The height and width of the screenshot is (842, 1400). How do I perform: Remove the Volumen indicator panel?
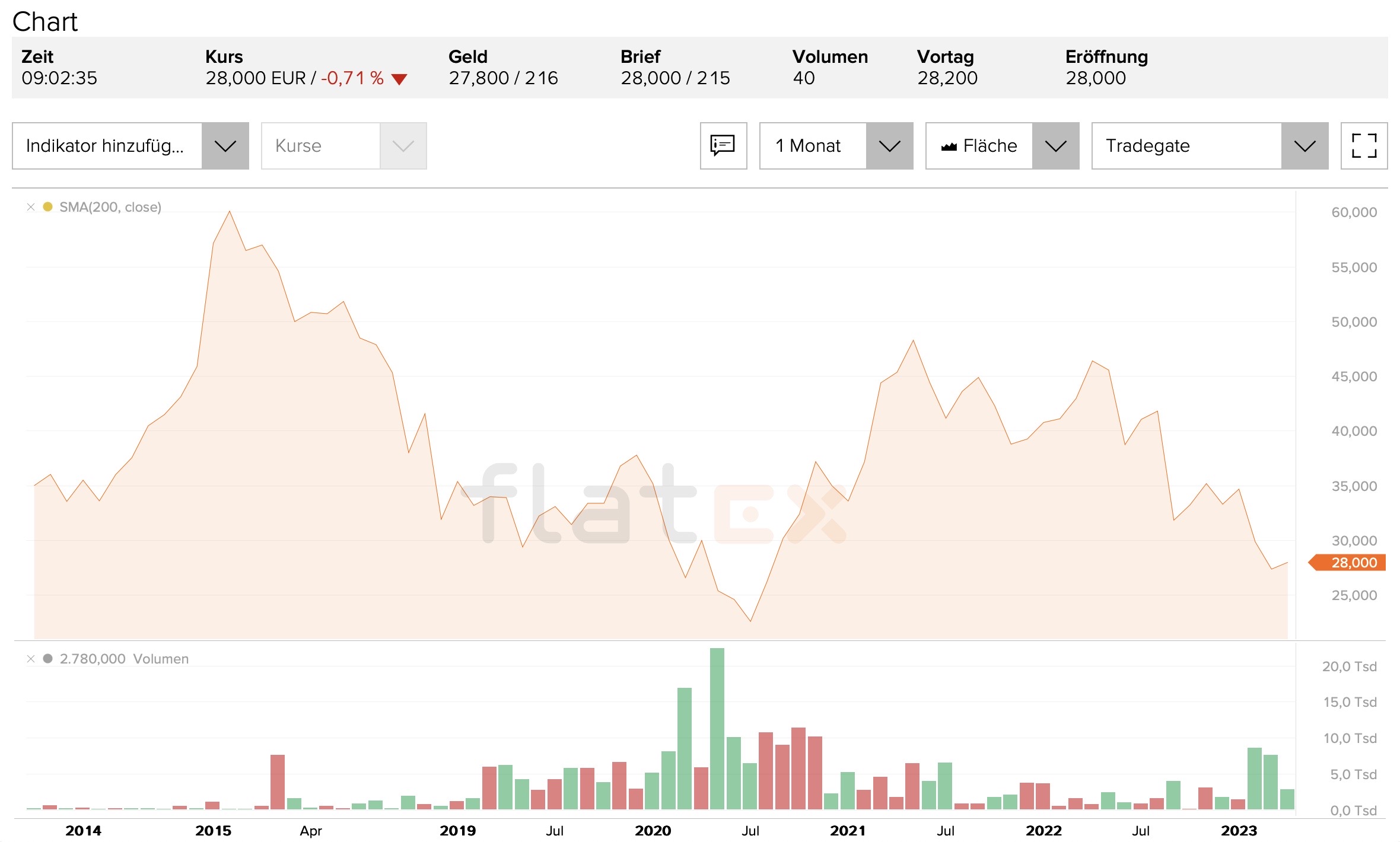pyautogui.click(x=31, y=659)
